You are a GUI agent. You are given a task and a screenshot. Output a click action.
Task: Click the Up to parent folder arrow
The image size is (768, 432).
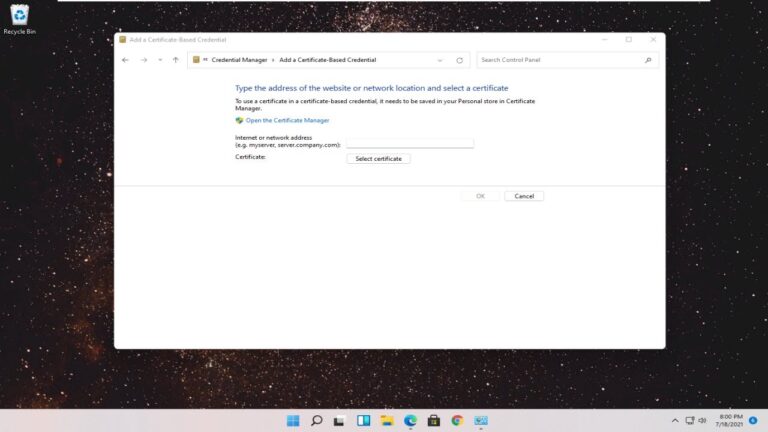[176, 60]
